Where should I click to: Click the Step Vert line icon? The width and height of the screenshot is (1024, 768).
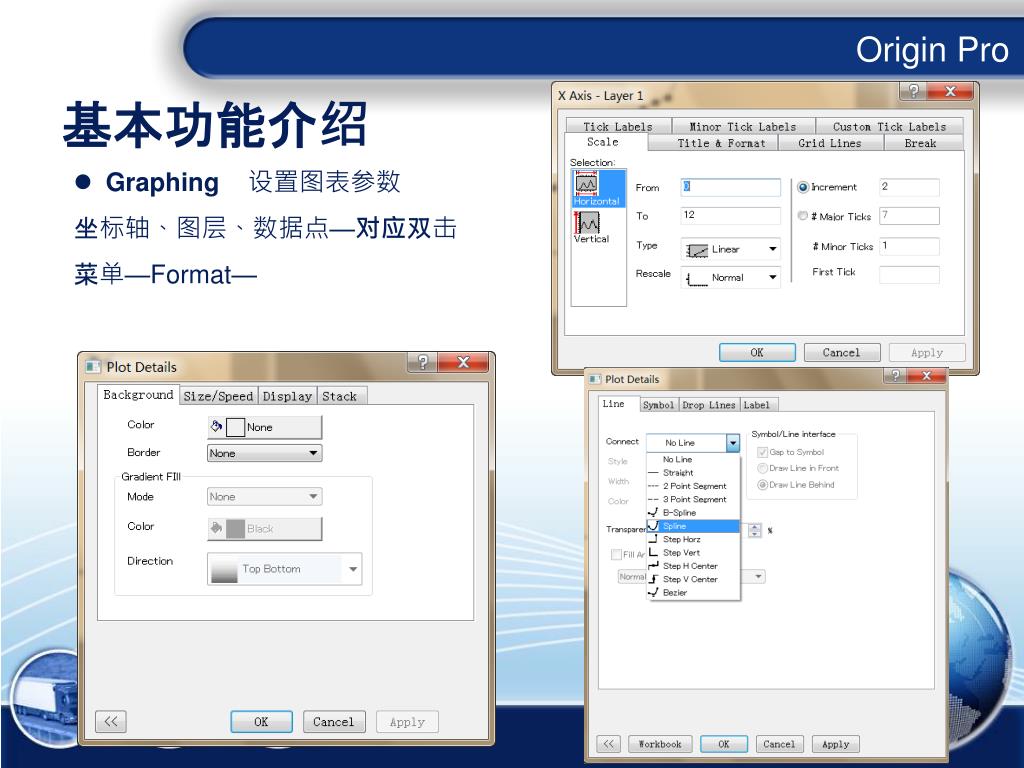[653, 552]
